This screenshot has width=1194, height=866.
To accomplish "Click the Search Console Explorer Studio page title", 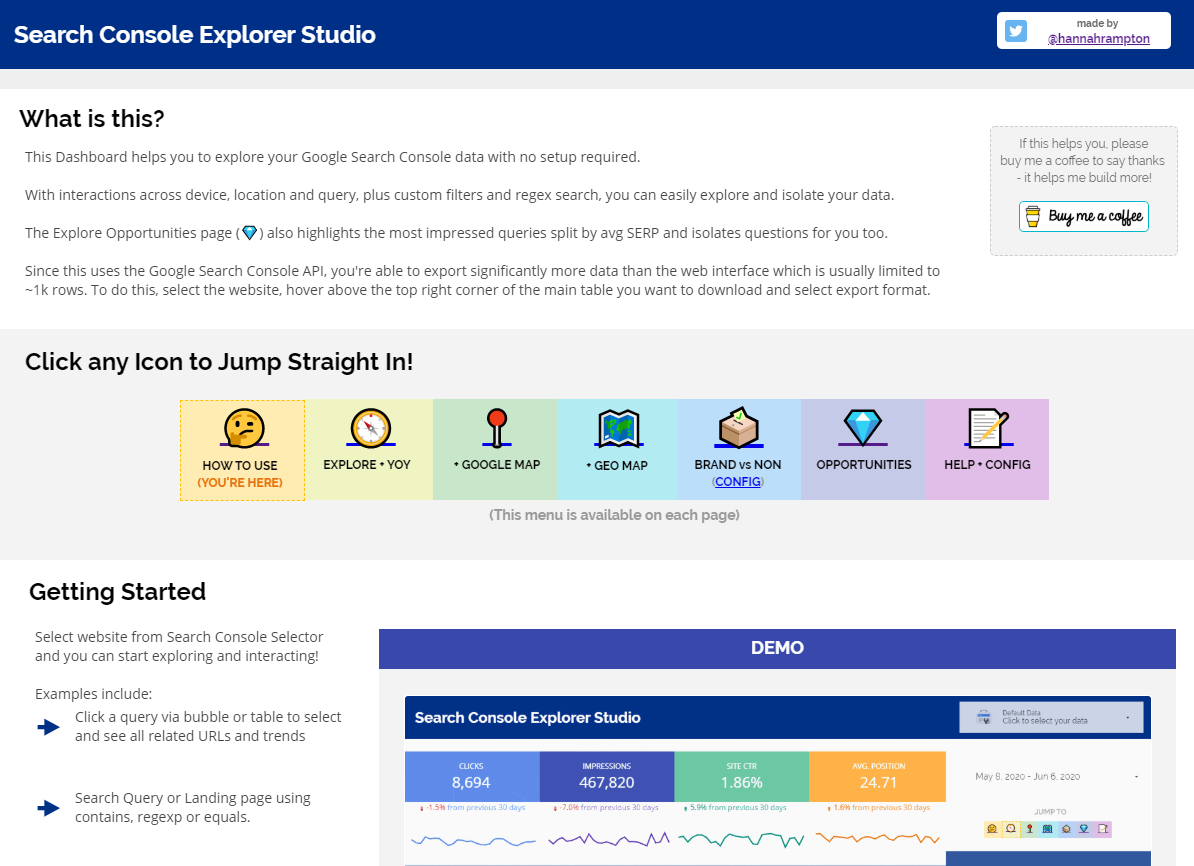I will [x=195, y=34].
